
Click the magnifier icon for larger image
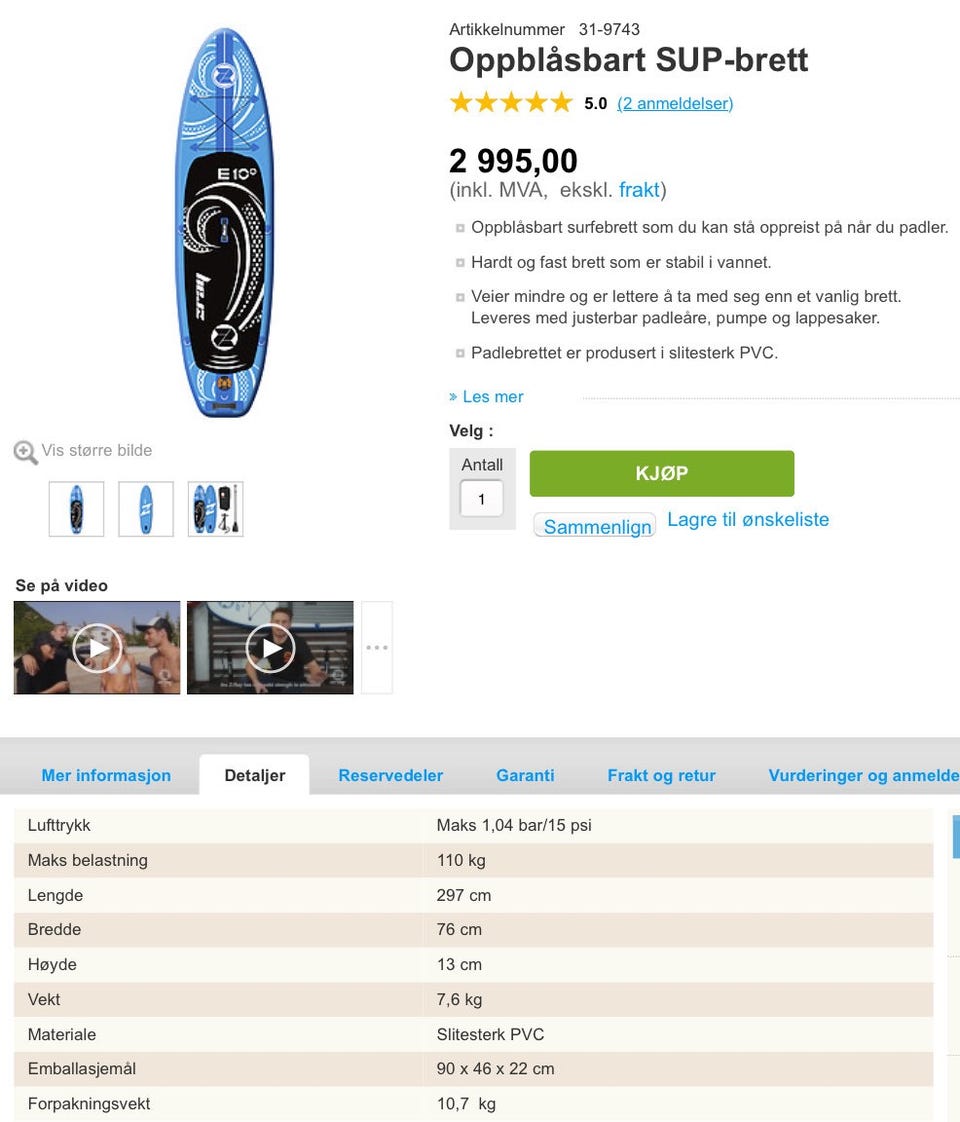(x=25, y=452)
